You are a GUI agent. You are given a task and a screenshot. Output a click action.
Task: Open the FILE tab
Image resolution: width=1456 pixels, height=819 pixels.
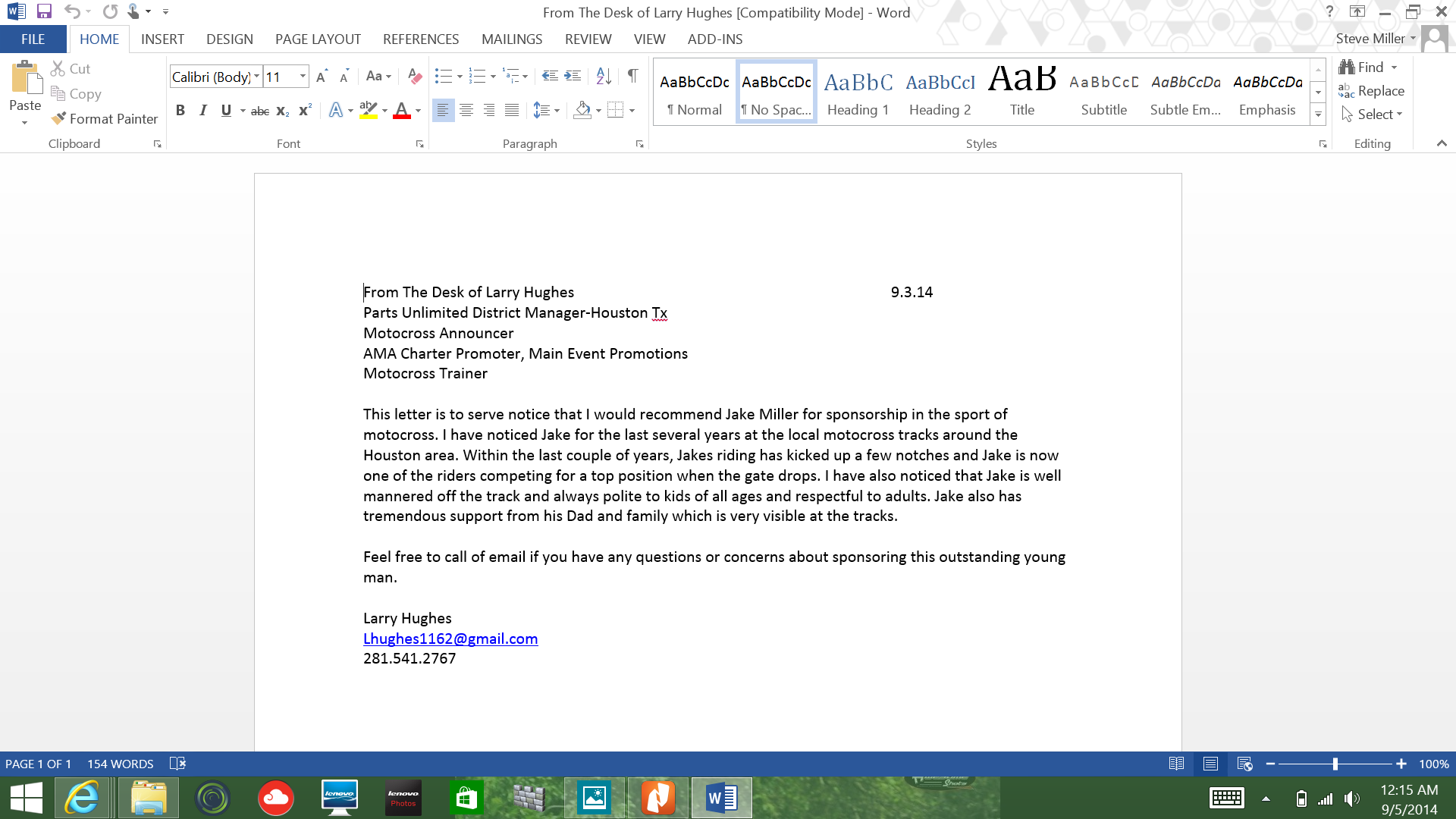(33, 39)
